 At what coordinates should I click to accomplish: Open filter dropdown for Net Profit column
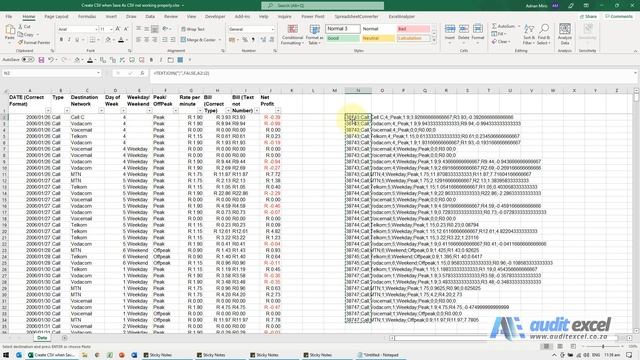coord(278,111)
